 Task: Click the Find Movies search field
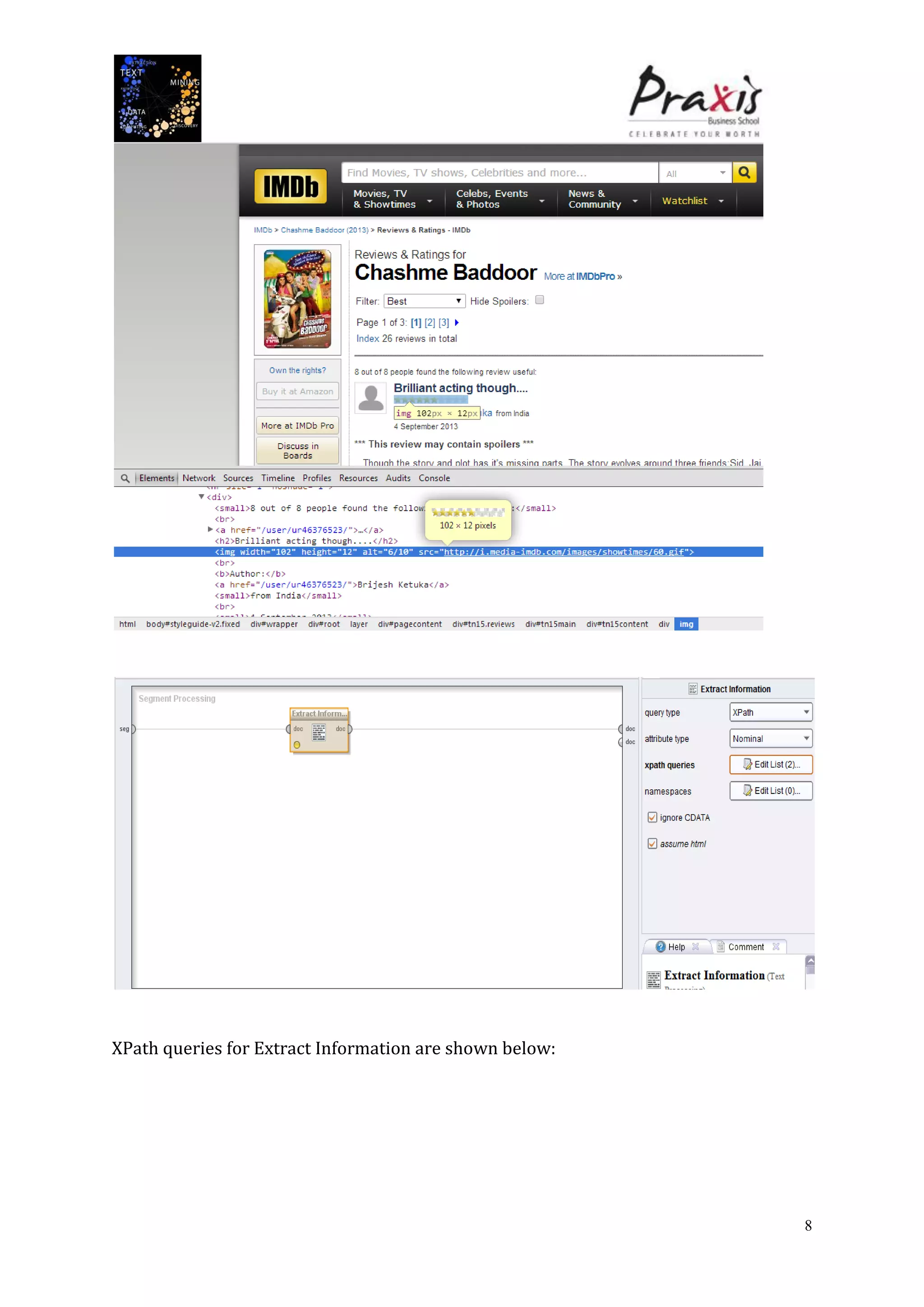pos(499,173)
